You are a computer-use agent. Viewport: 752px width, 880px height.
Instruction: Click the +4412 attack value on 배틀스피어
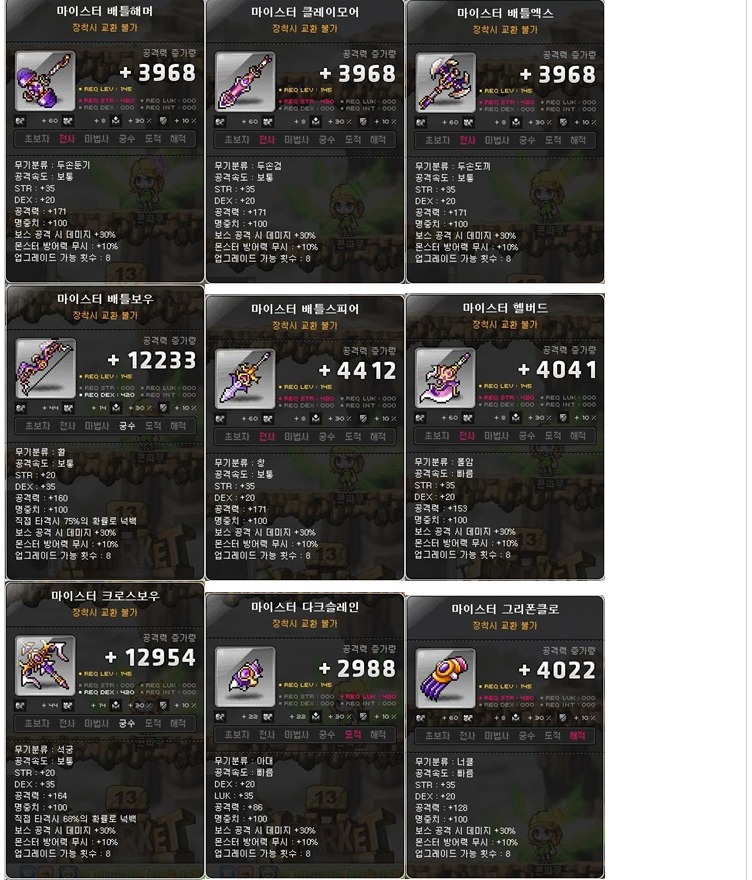pyautogui.click(x=357, y=370)
